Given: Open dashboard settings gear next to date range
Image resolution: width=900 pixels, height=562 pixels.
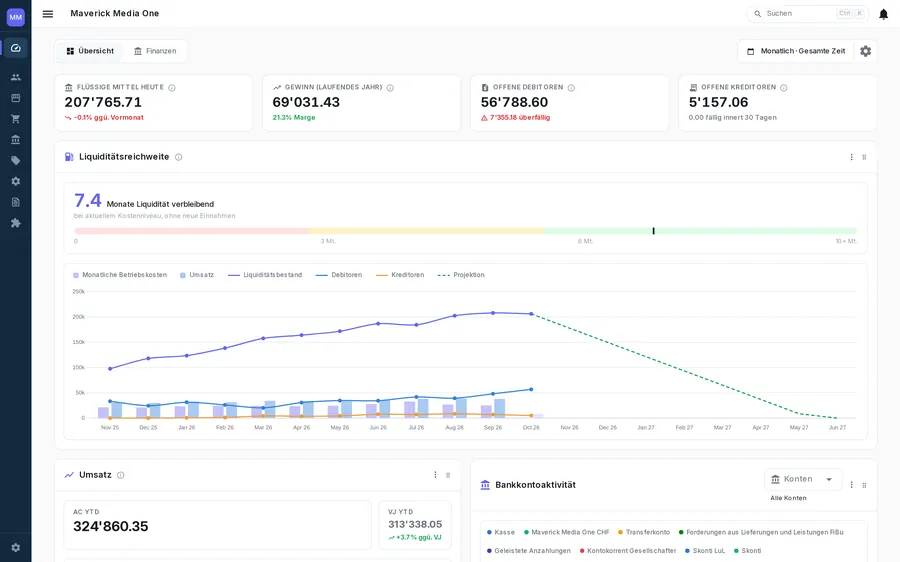Looking at the screenshot, I should [x=866, y=51].
